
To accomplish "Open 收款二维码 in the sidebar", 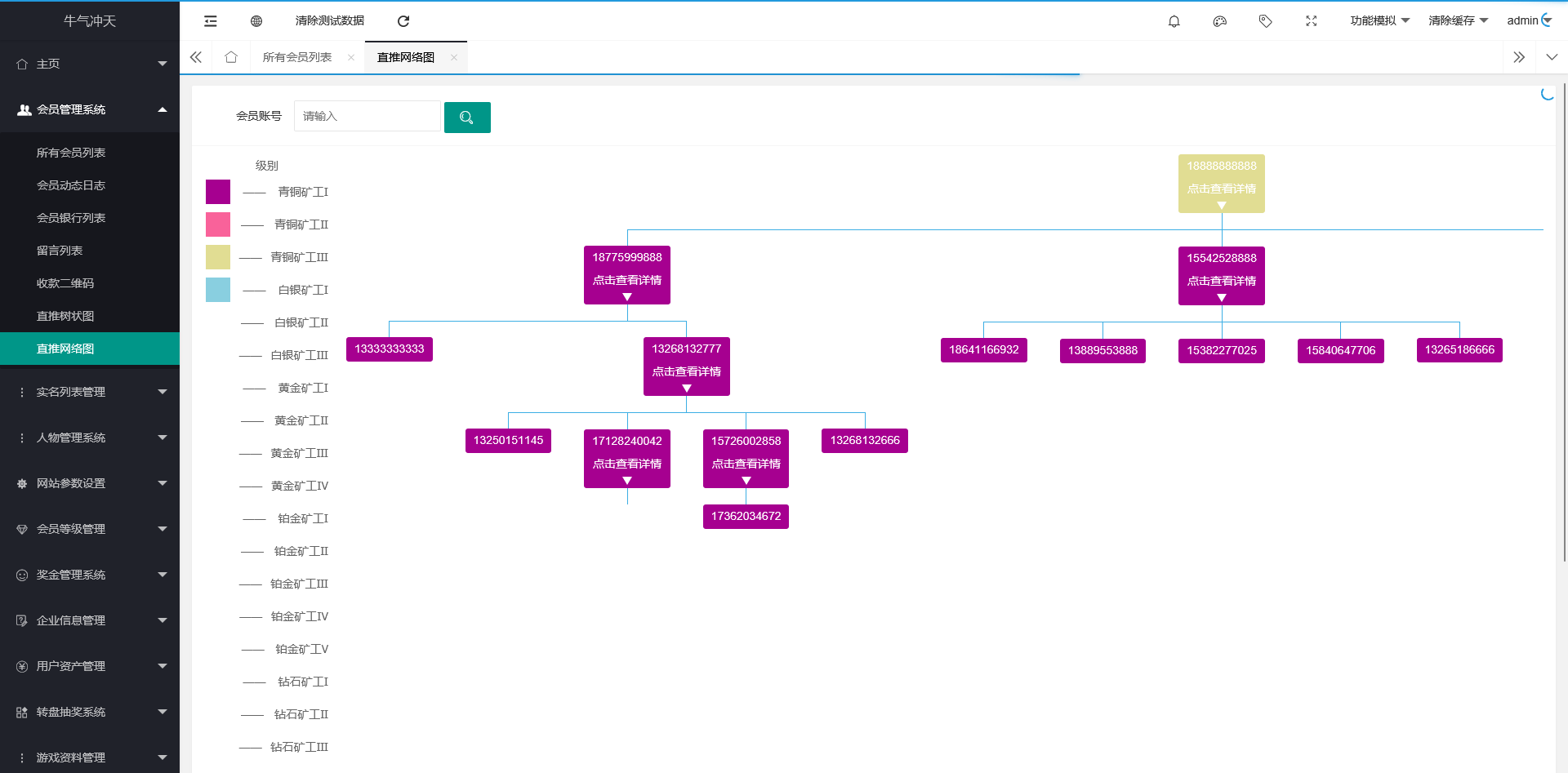I will tap(90, 283).
